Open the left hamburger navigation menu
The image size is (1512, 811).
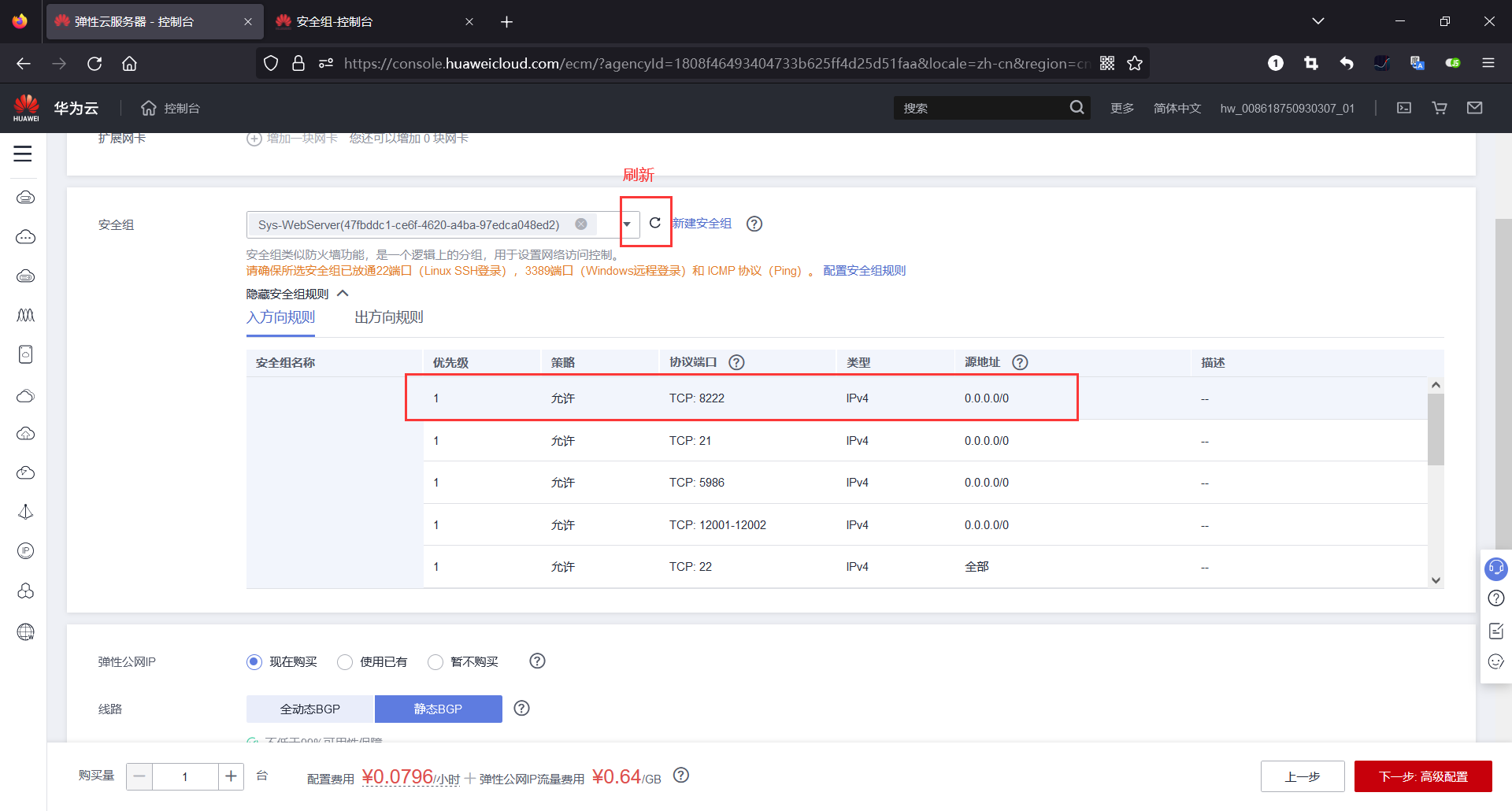(23, 154)
